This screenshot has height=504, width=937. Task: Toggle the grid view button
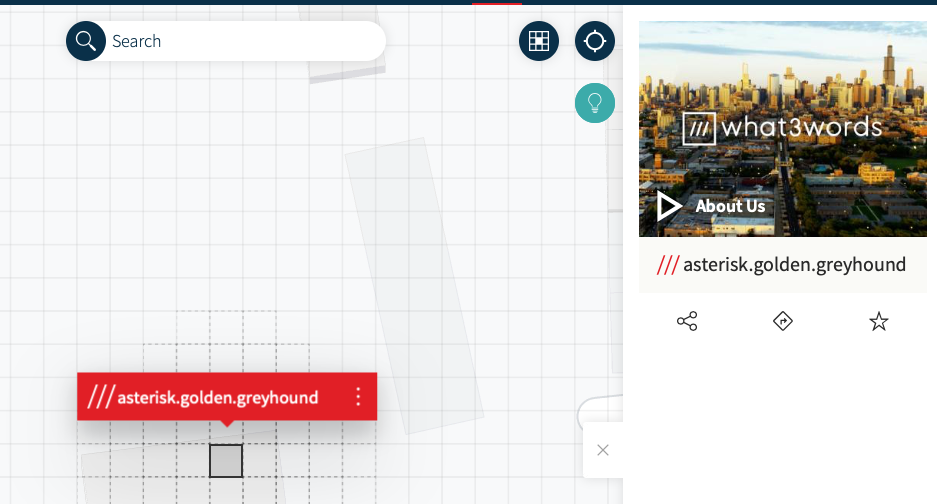pos(539,41)
